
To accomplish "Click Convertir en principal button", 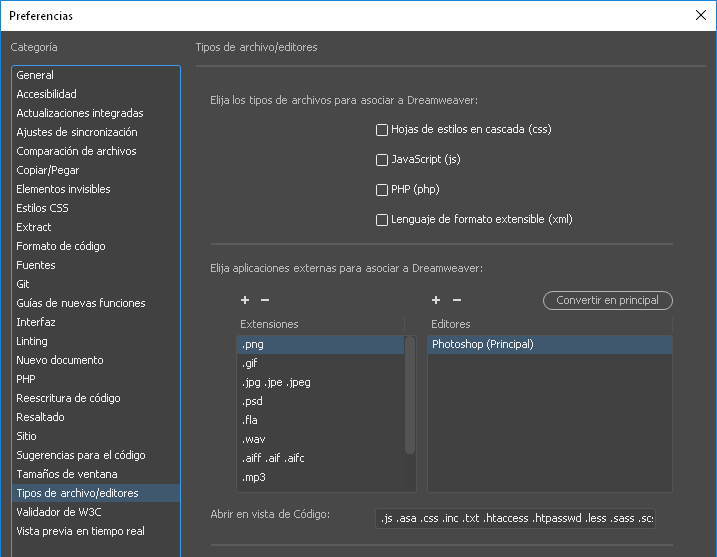I will (x=608, y=300).
